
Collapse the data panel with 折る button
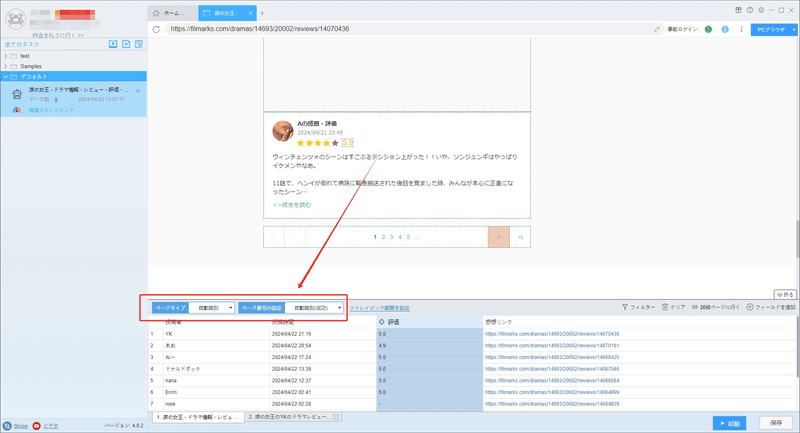tap(785, 294)
